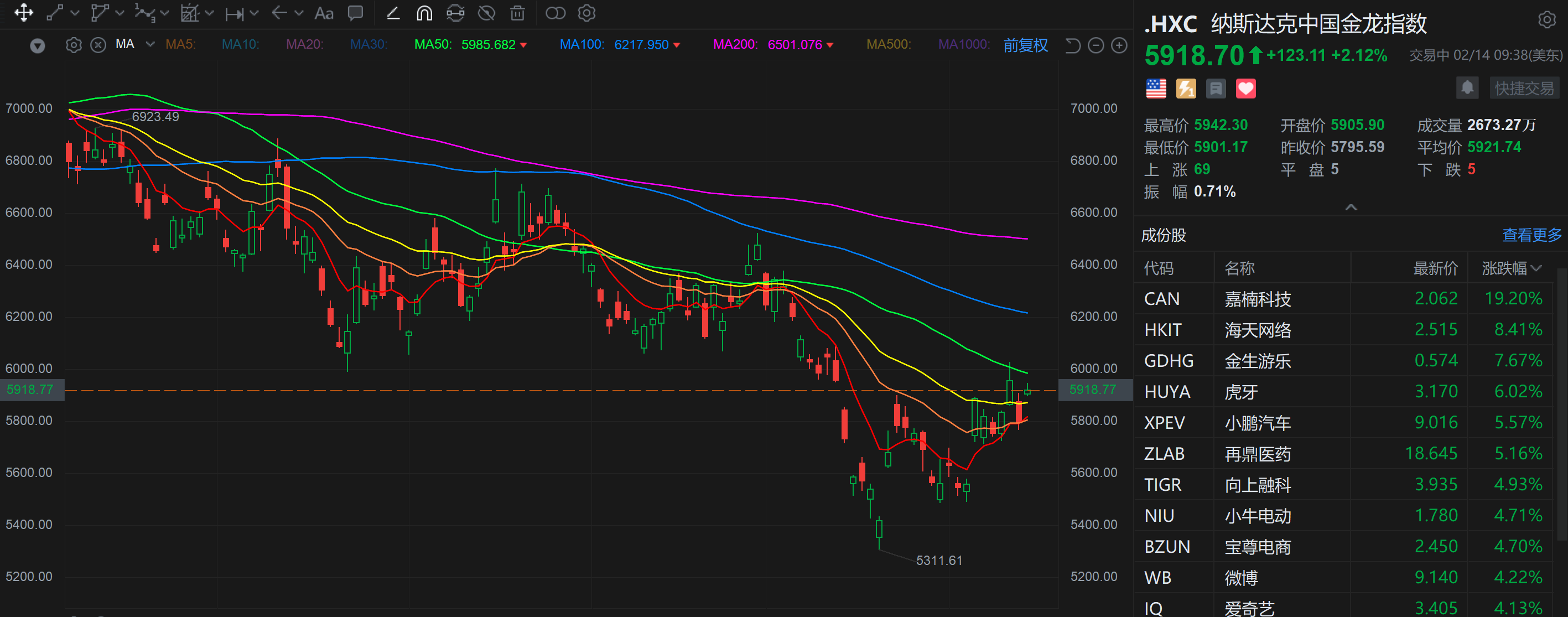Activate the magnet snap tool
Viewport: 1568px width, 617px height.
(x=424, y=13)
